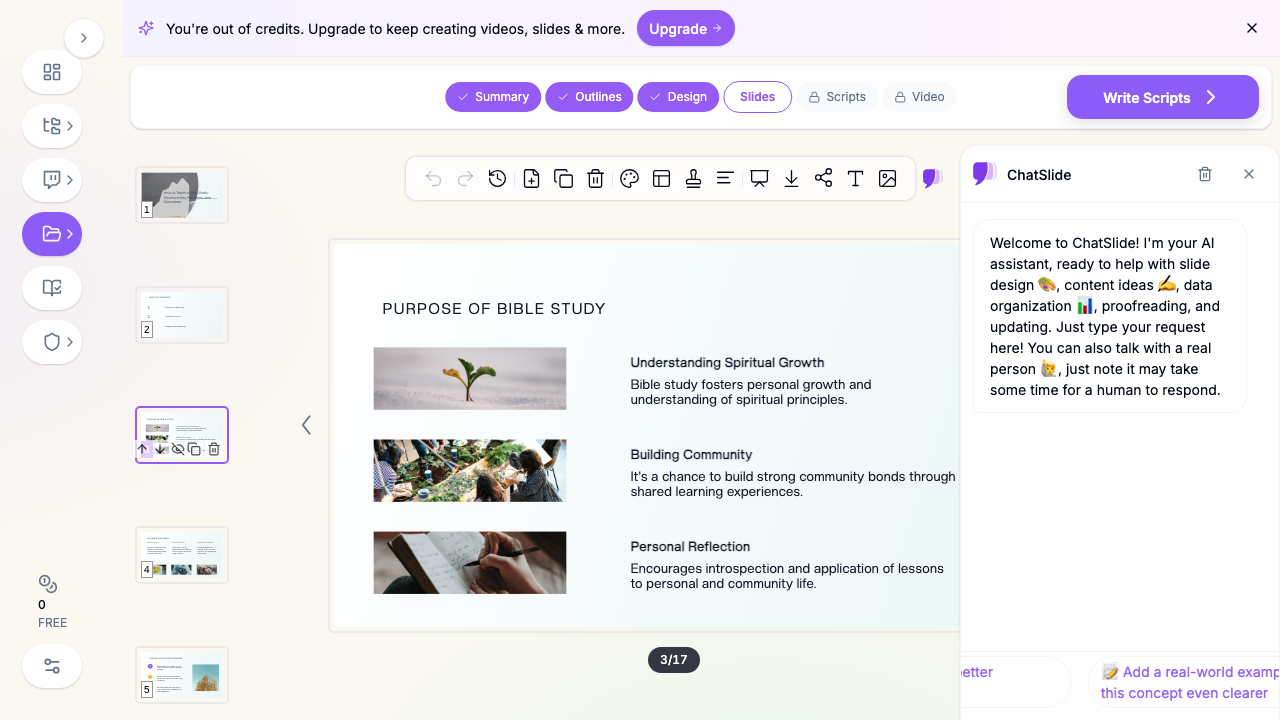Duplicate slide 3 from thumbnail controls
This screenshot has width=1280, height=720.
[x=195, y=449]
